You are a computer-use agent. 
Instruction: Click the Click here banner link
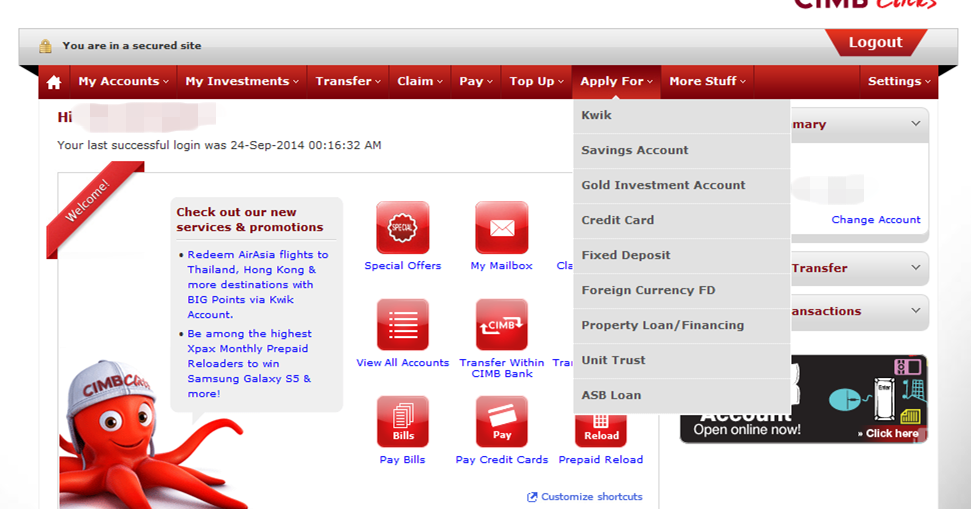888,433
